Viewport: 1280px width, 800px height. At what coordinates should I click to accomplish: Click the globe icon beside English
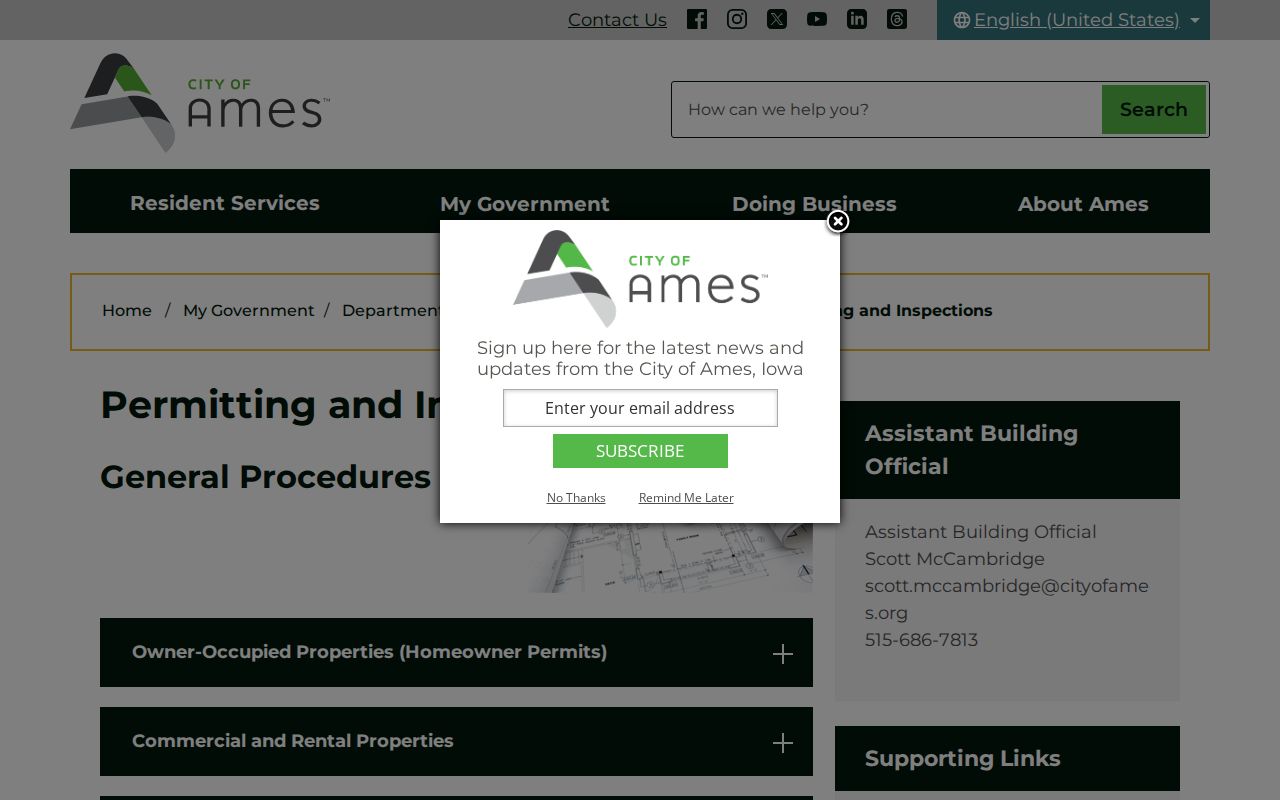tap(962, 20)
